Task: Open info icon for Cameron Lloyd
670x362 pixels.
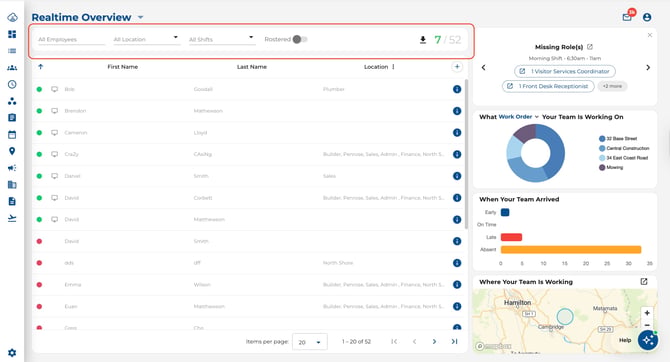Action: 457,132
